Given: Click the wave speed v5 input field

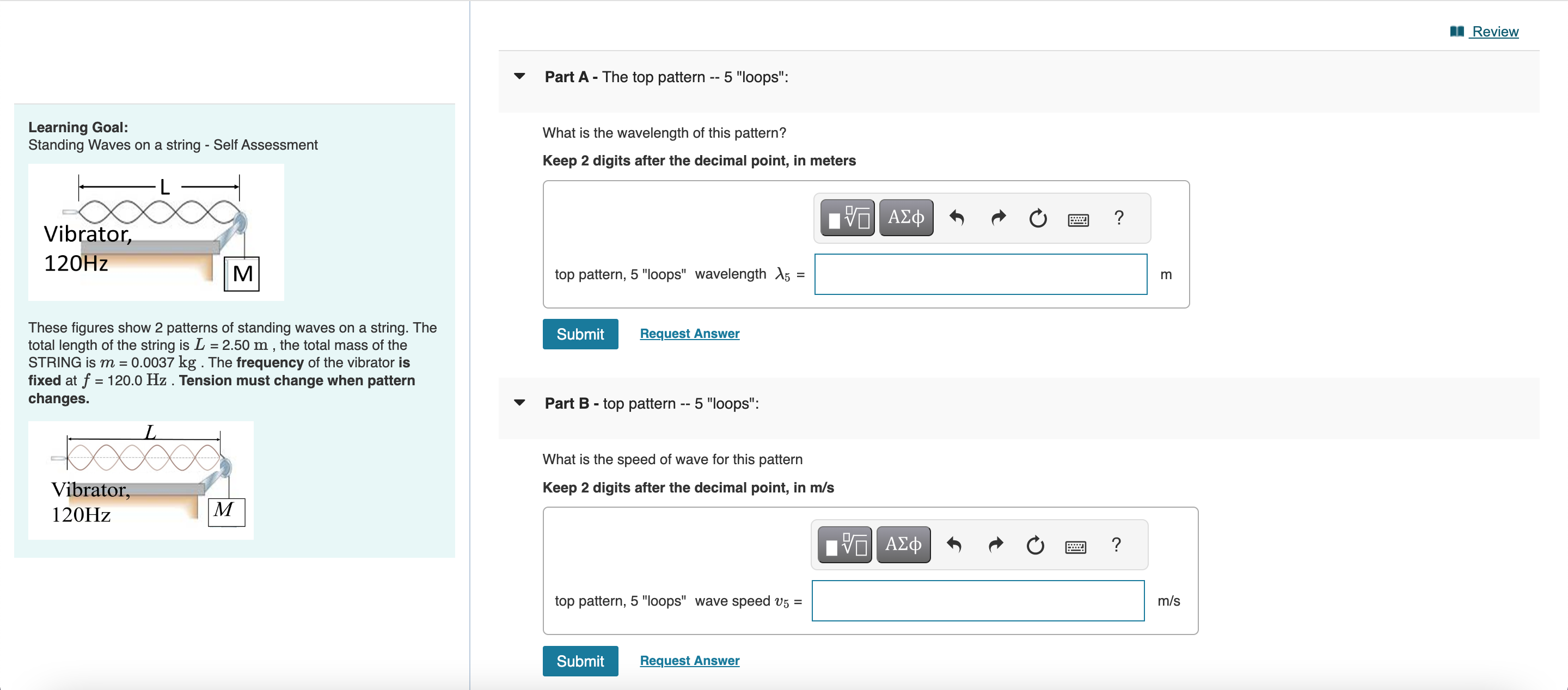Looking at the screenshot, I should coord(978,601).
